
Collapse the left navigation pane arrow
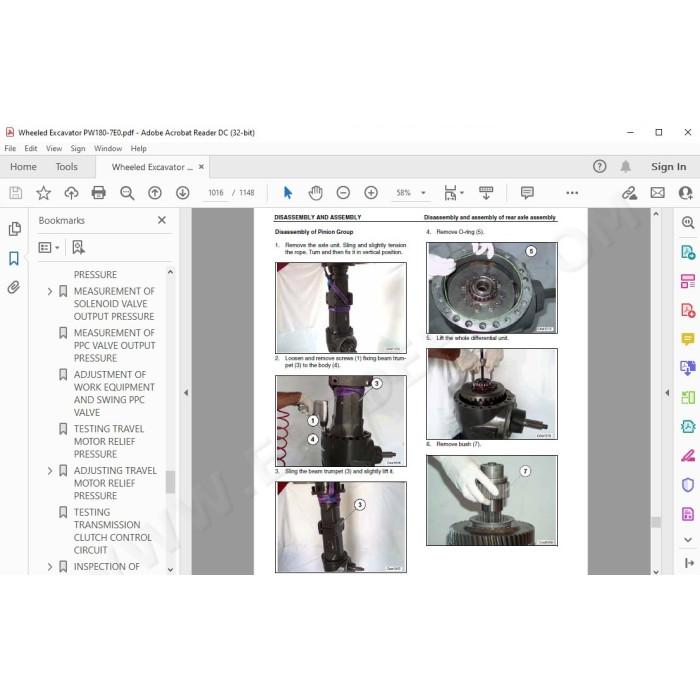tap(186, 393)
